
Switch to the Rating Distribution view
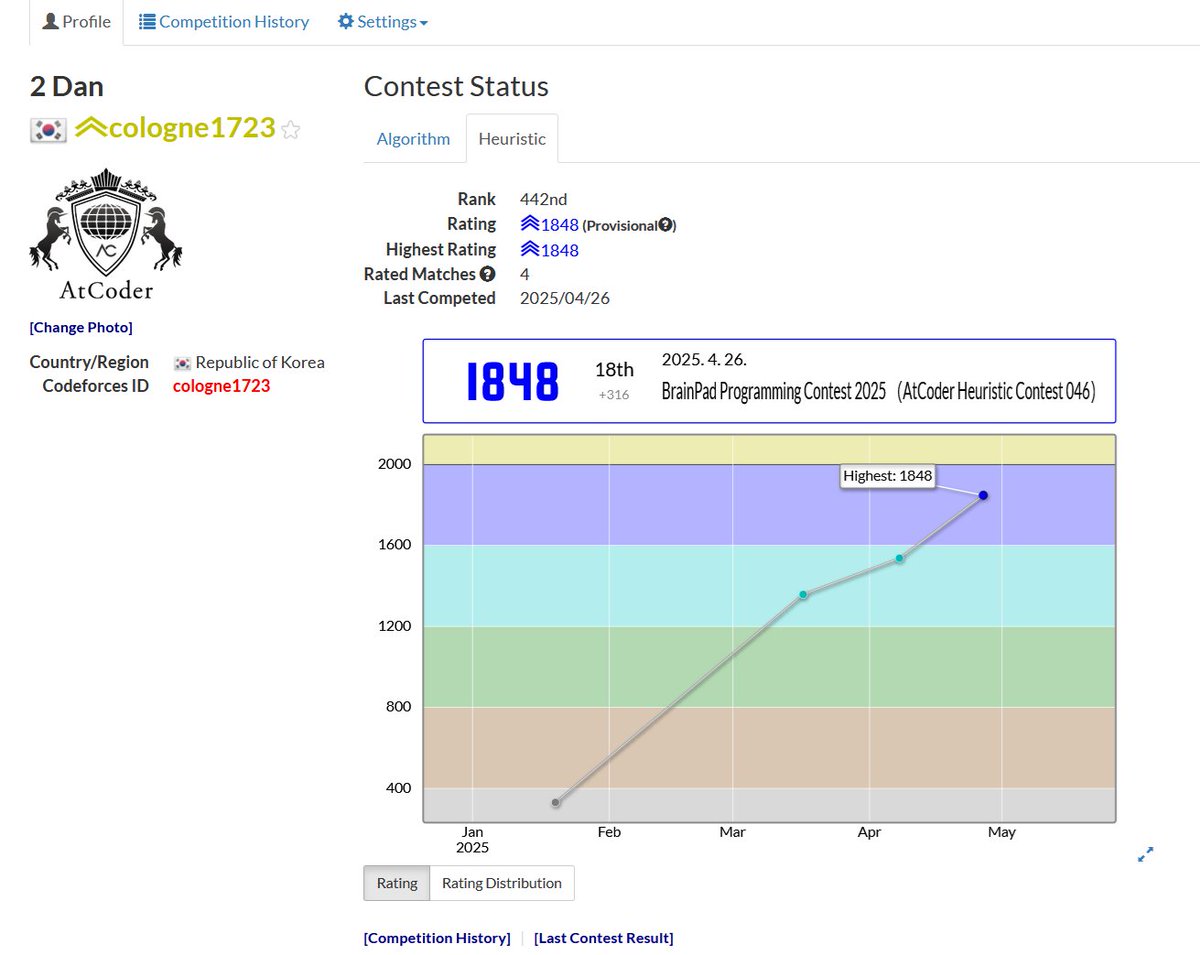502,883
